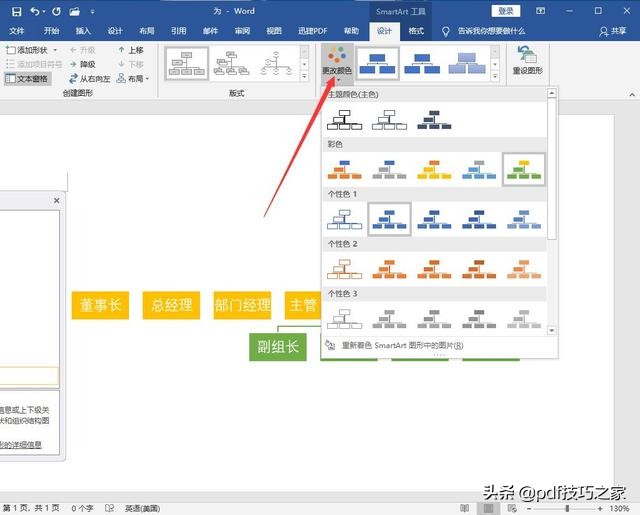Expand the 添加形状 dropdown arrow
Viewport: 640px width, 515px height.
pyautogui.click(x=56, y=50)
